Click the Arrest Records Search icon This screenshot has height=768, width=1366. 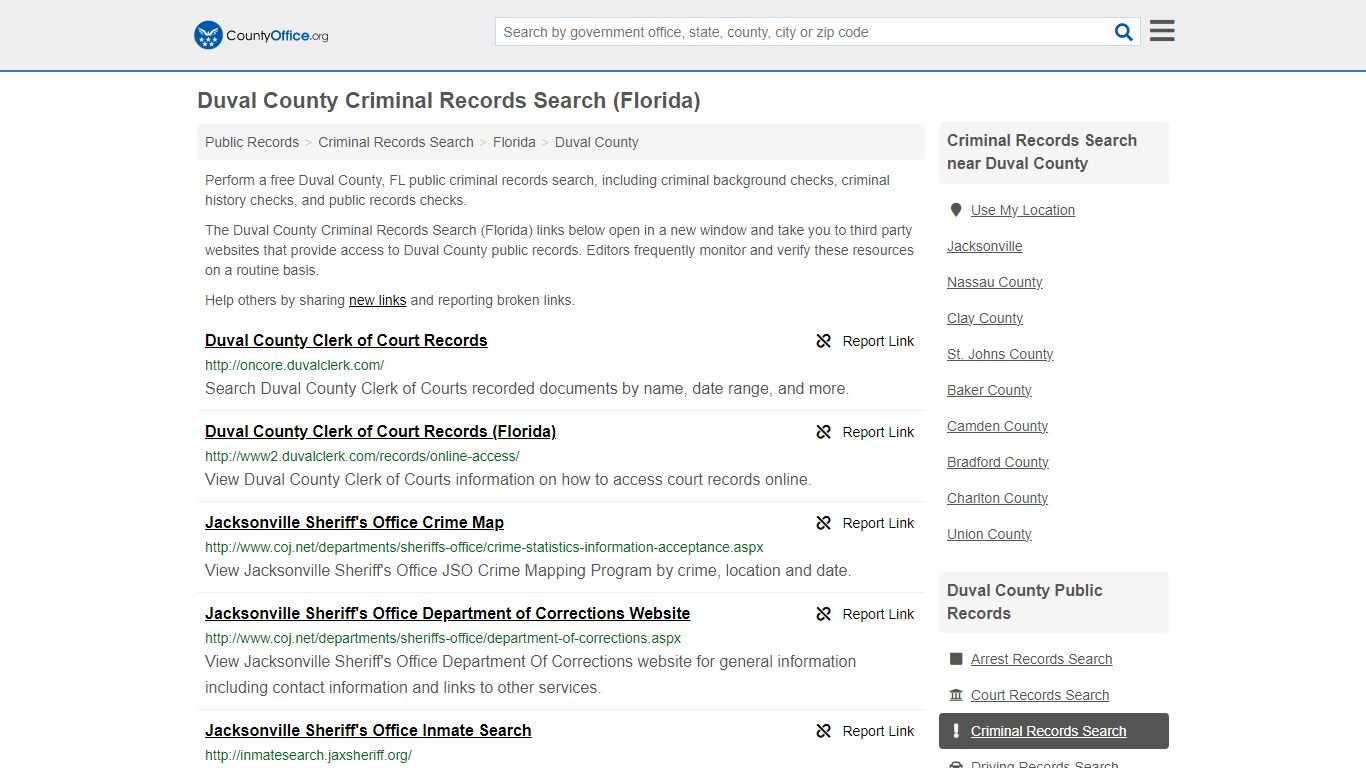(956, 659)
